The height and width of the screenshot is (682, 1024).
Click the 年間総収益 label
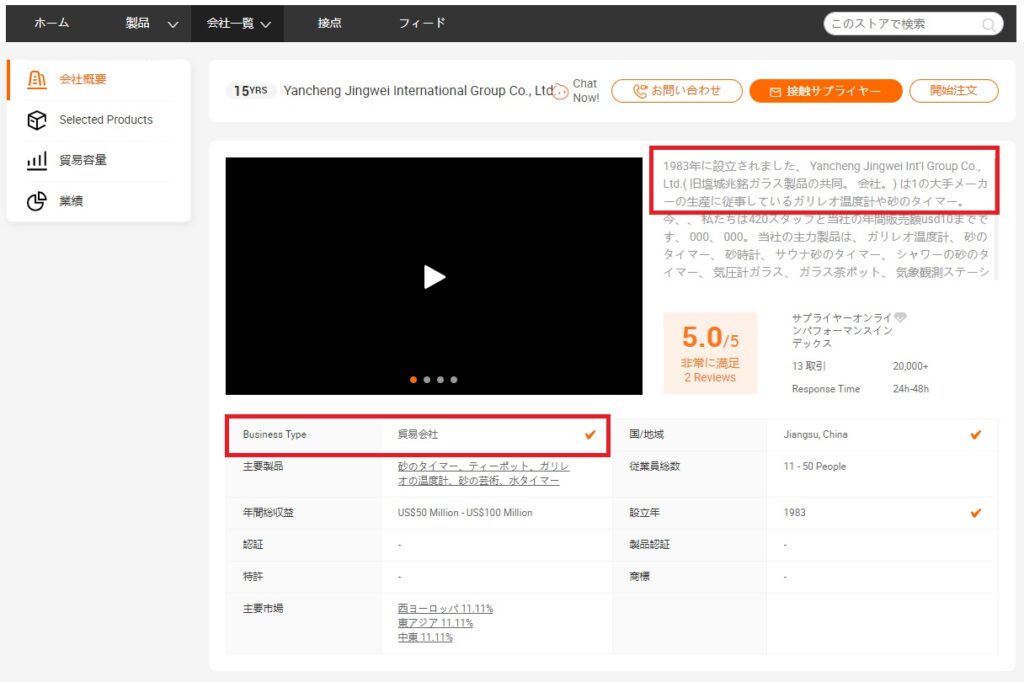click(x=268, y=513)
